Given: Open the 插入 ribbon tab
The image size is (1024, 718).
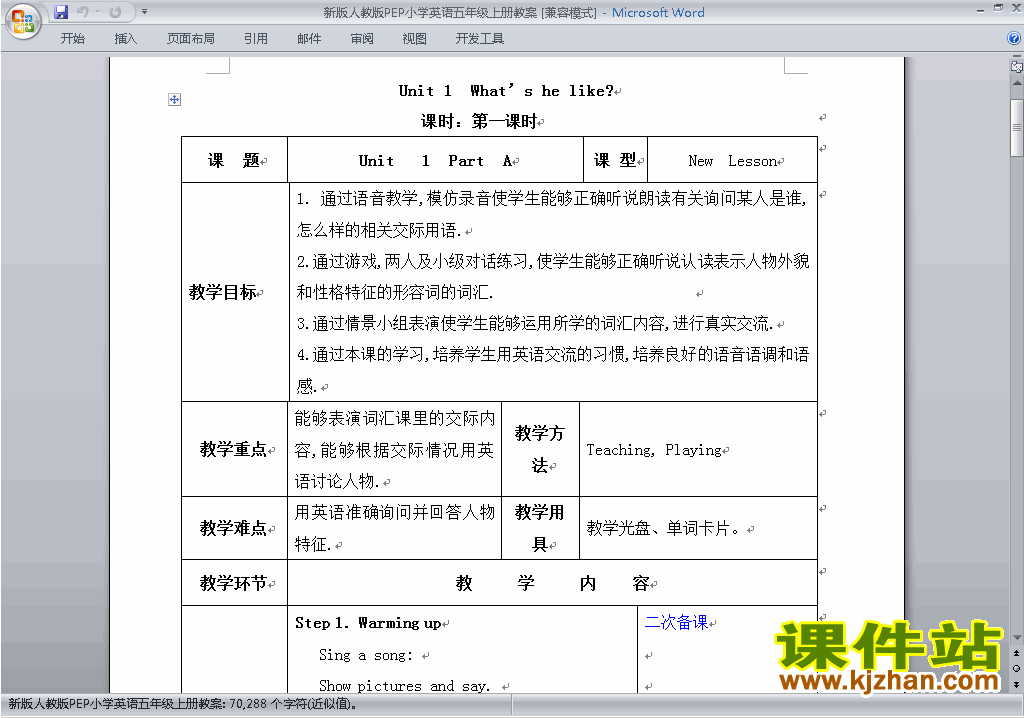Looking at the screenshot, I should [x=125, y=39].
